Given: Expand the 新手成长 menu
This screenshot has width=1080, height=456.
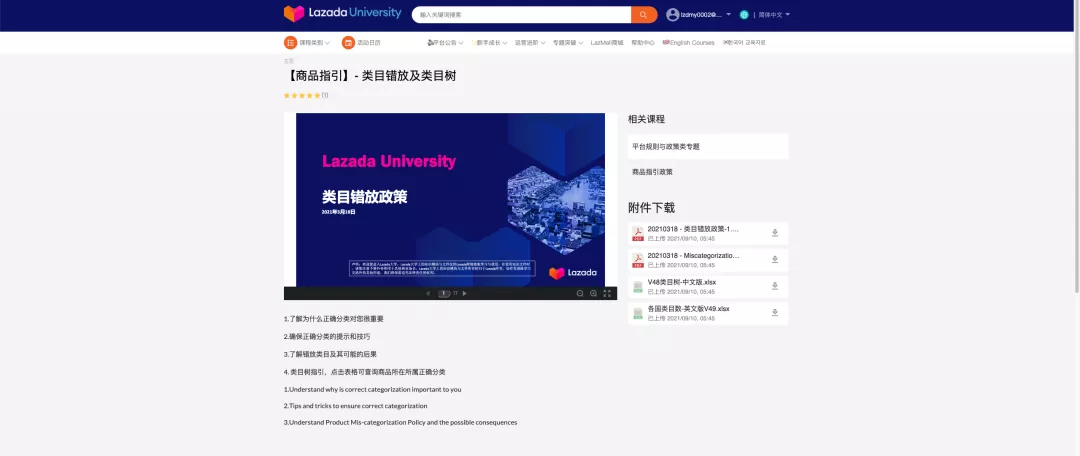Looking at the screenshot, I should (490, 43).
